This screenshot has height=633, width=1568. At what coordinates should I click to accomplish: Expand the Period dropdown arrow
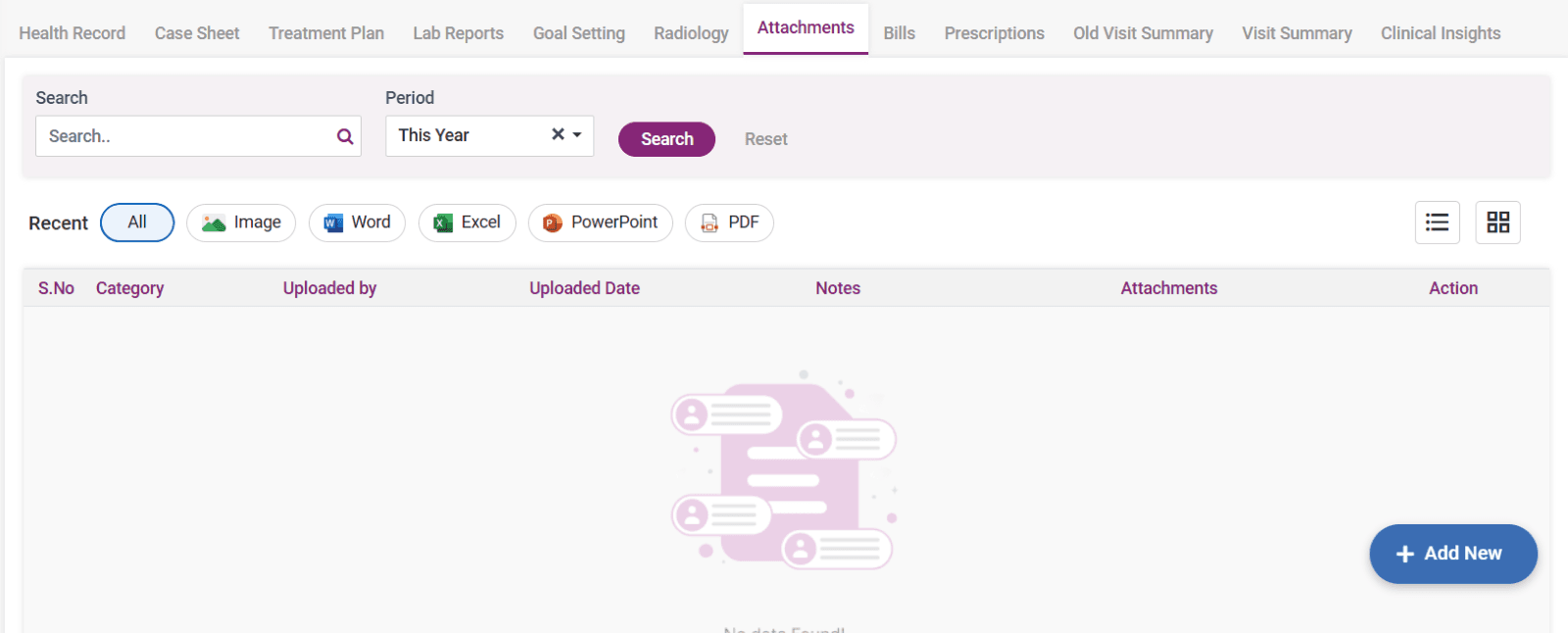[577, 135]
